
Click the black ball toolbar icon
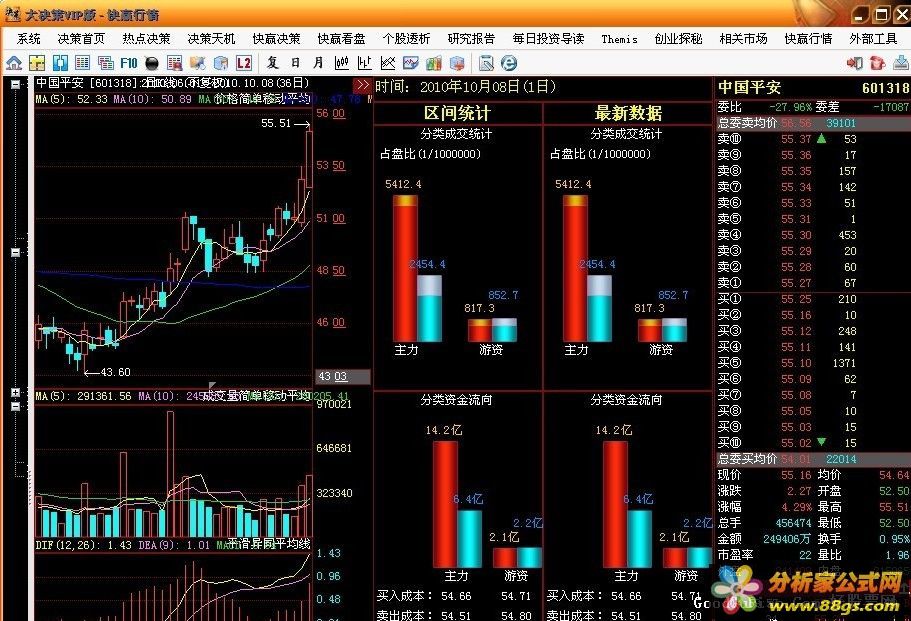pos(152,63)
